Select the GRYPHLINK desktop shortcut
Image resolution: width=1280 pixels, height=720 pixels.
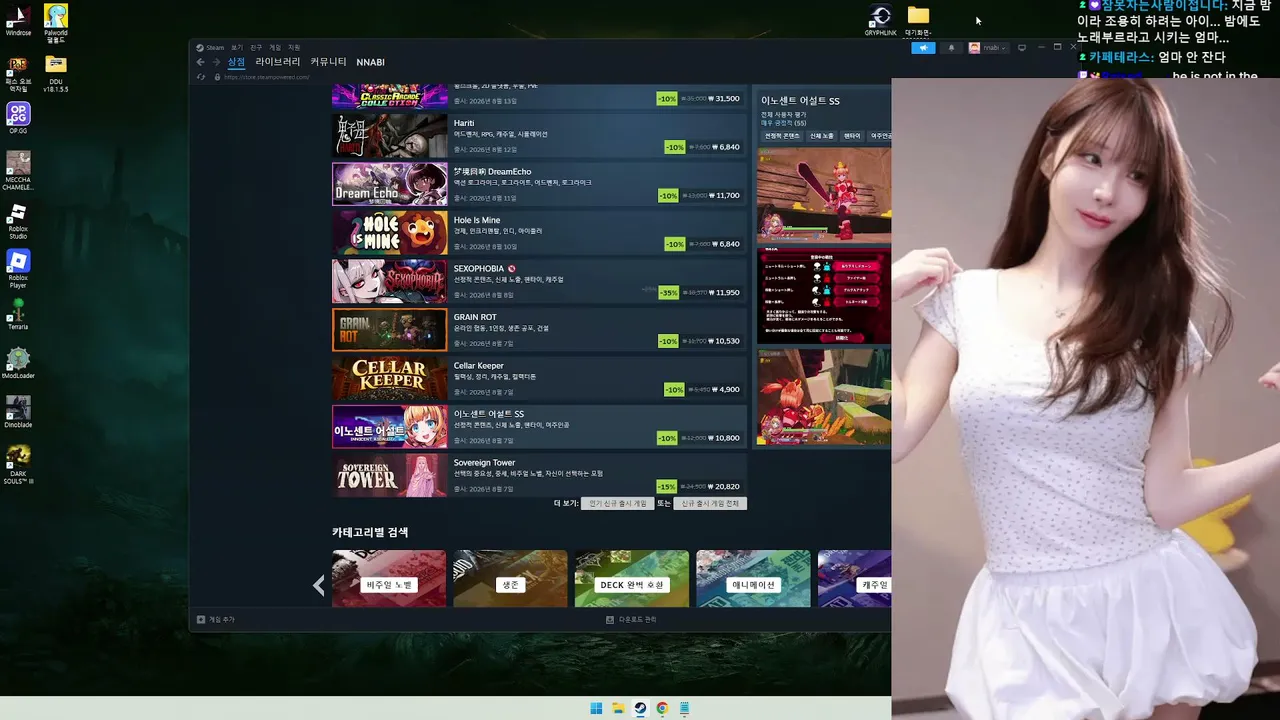[x=880, y=21]
